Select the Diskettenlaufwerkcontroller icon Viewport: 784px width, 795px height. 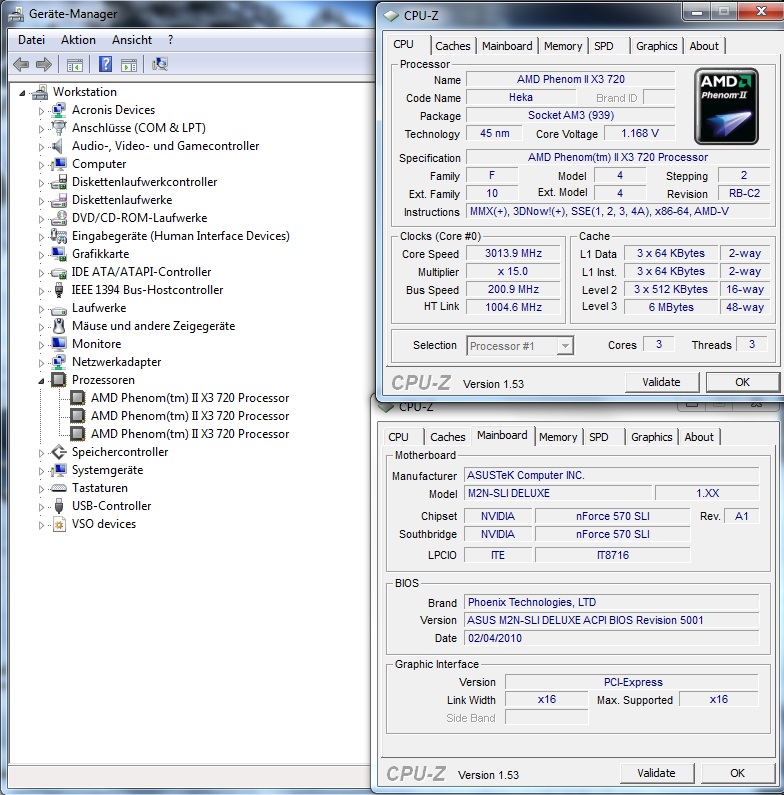pos(59,182)
